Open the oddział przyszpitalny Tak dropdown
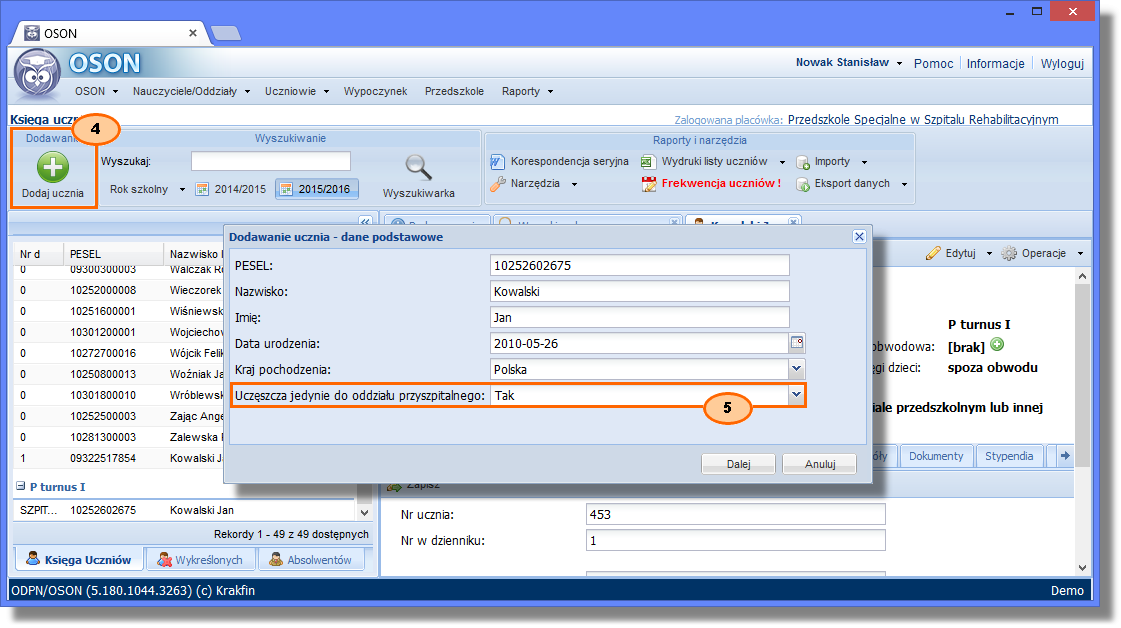Image resolution: width=1121 pixels, height=628 pixels. tap(797, 395)
